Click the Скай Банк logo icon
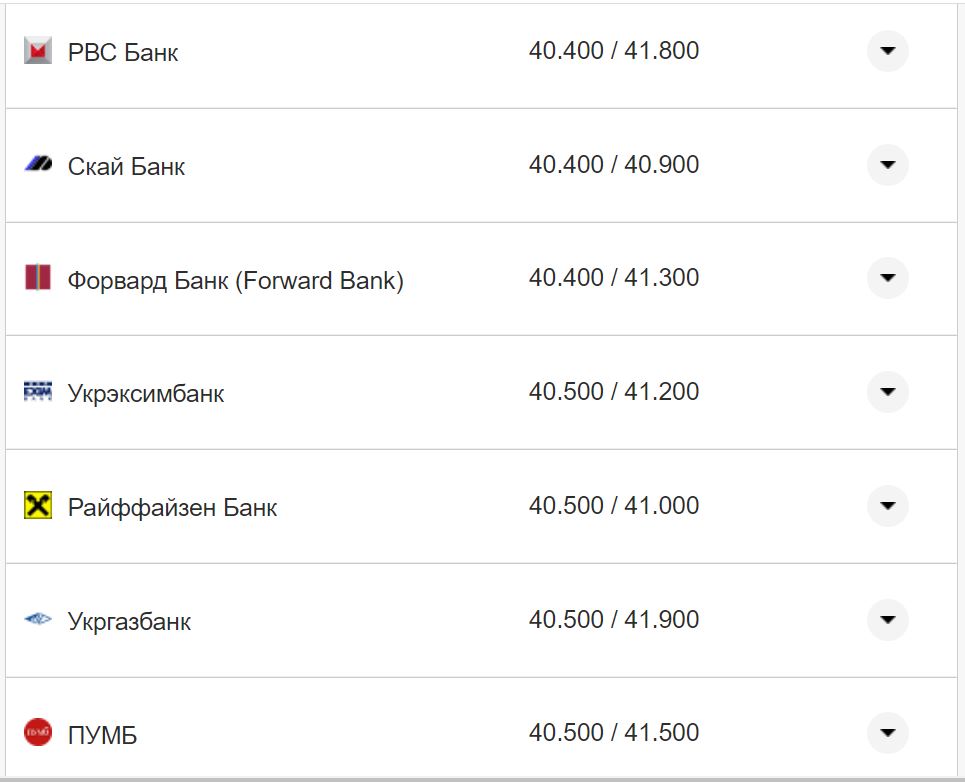The height and width of the screenshot is (782, 965). tap(38, 164)
